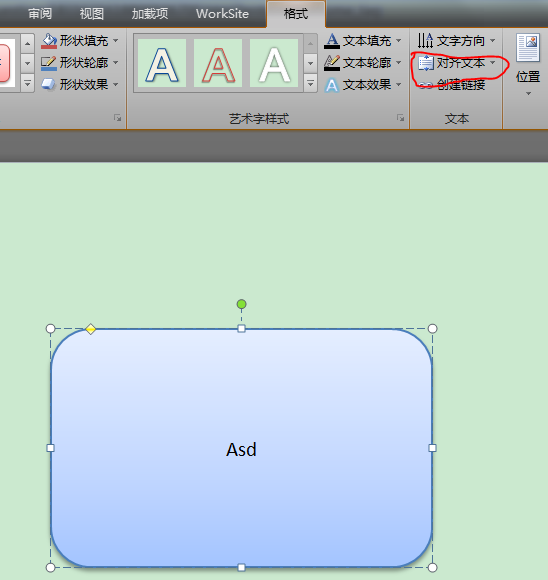This screenshot has height=580, width=548.
Task: Select the white WordArt style A
Action: click(274, 63)
